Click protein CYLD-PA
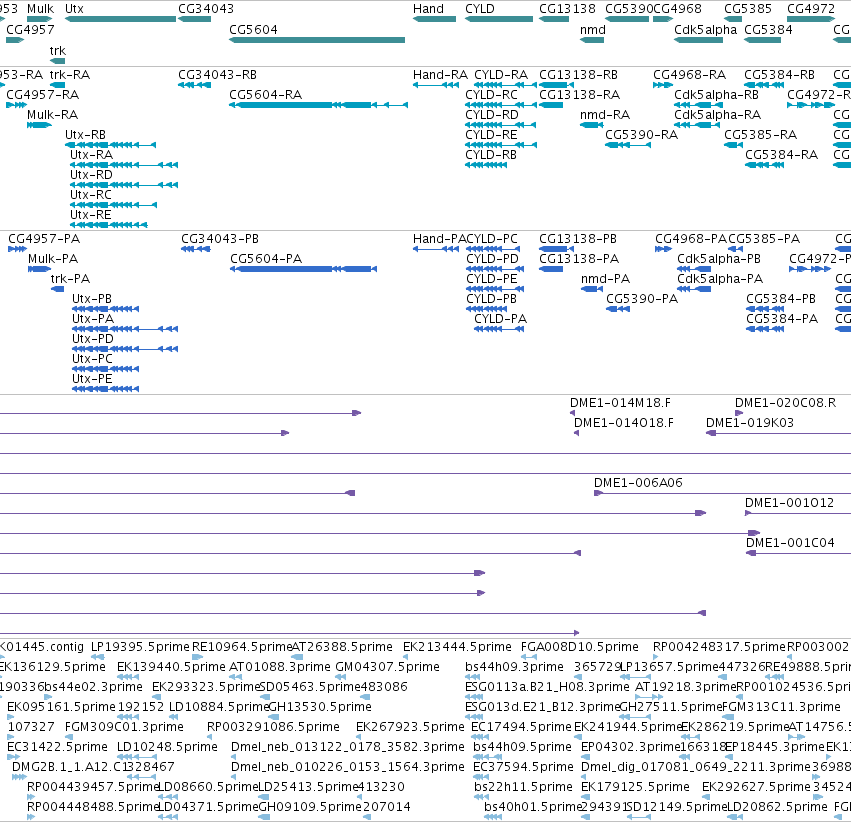 (499, 329)
